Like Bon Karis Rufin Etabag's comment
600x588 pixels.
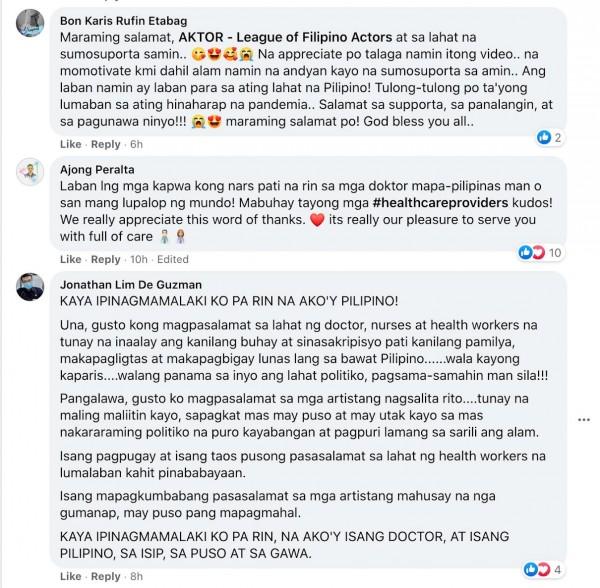coord(71,144)
